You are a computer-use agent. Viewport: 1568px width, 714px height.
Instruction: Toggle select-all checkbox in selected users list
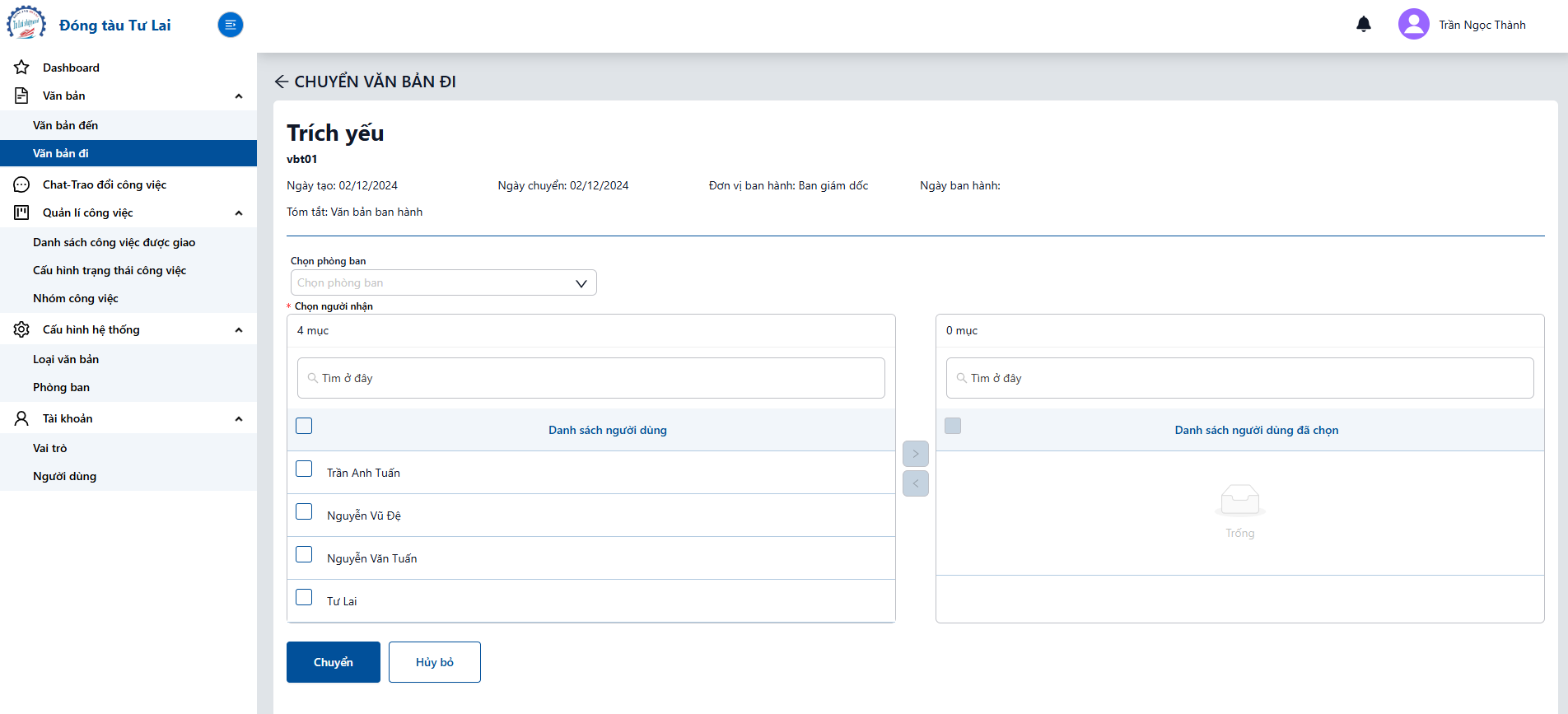click(953, 426)
